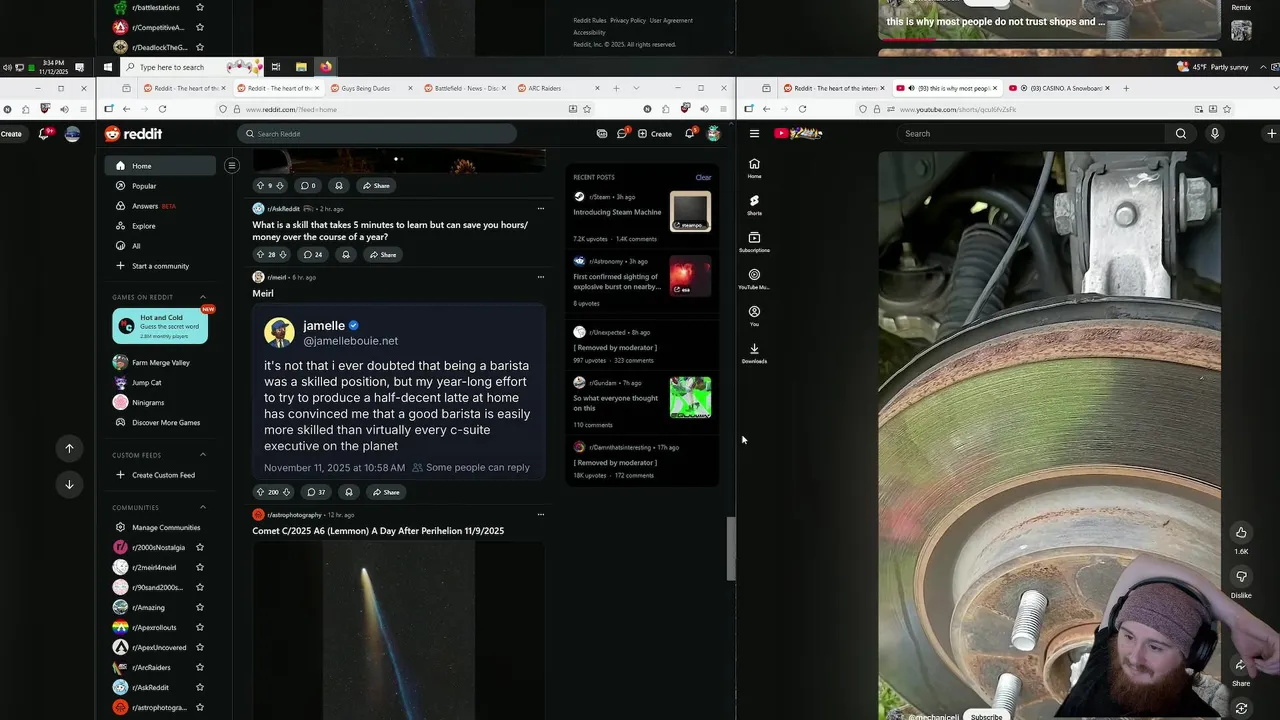This screenshot has height=720, width=1280.
Task: Open the Reddit logo home link
Action: [134, 134]
